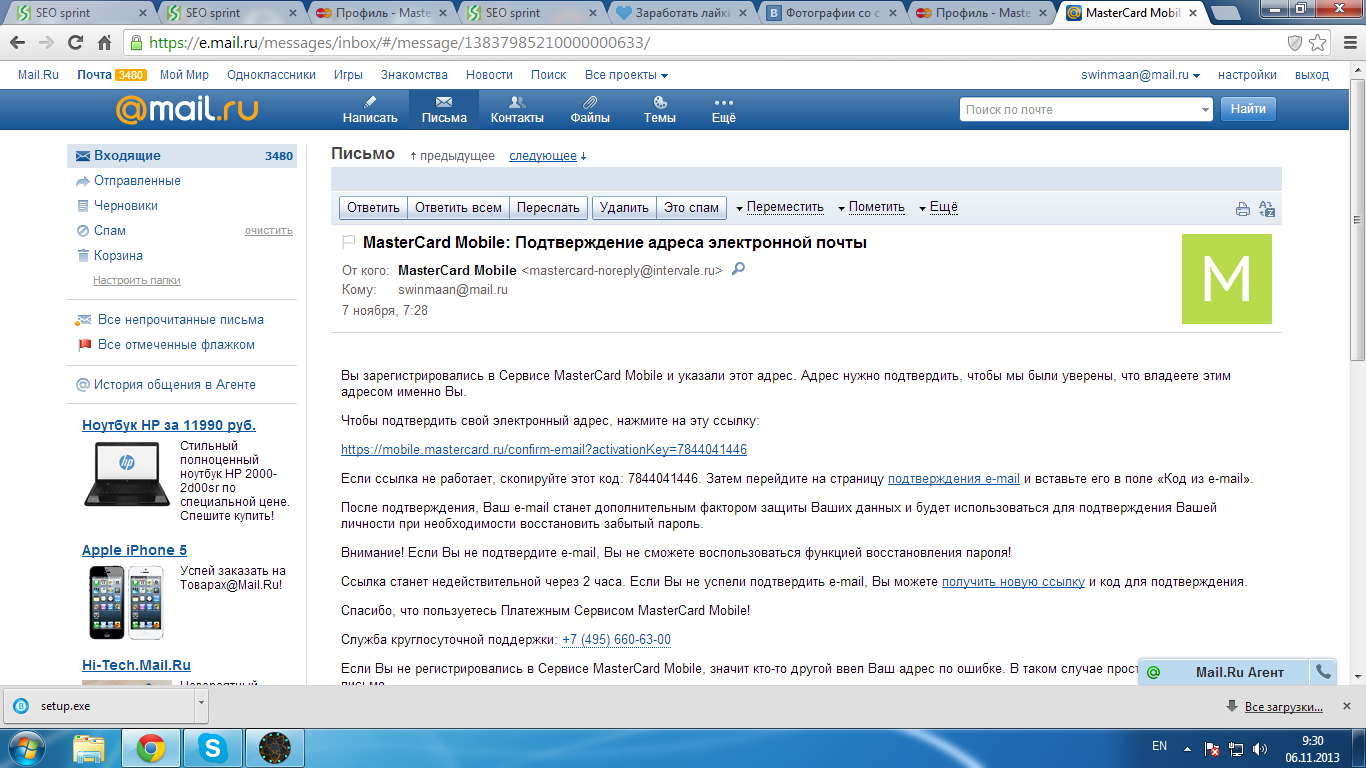This screenshot has height=768, width=1366.
Task: Click the Найти search button
Action: click(x=1248, y=109)
